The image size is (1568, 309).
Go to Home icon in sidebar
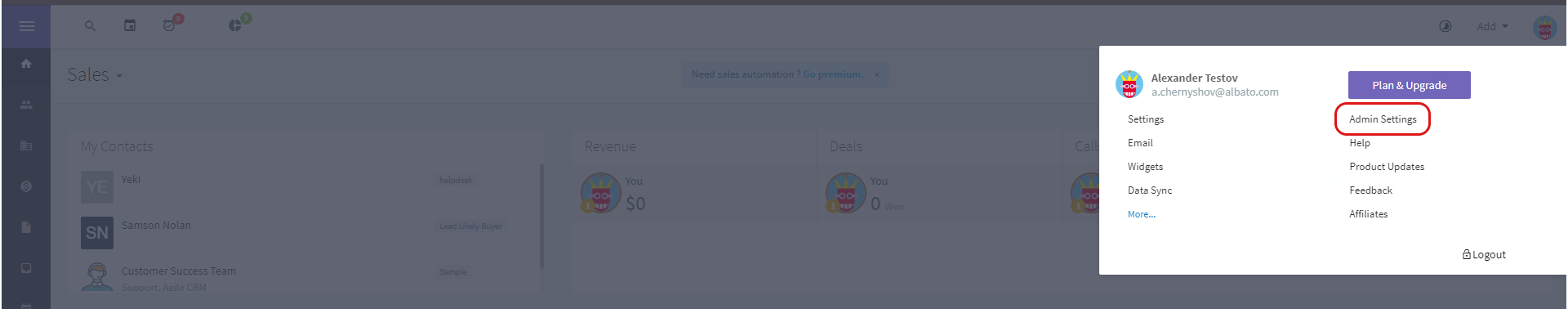point(26,64)
